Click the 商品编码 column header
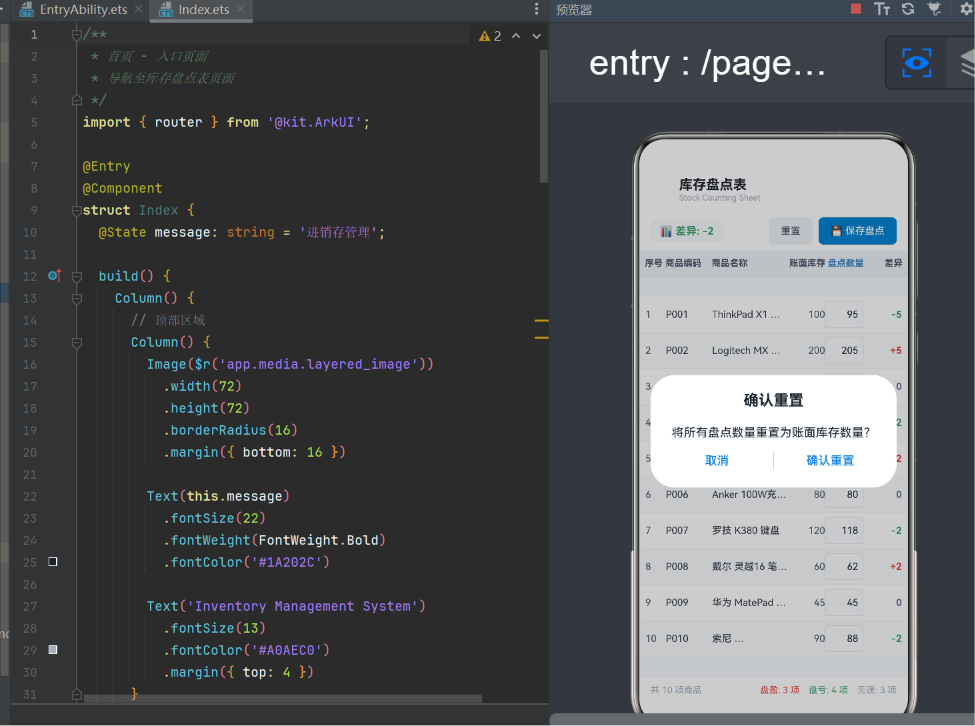The width and height of the screenshot is (975, 726). tap(683, 263)
